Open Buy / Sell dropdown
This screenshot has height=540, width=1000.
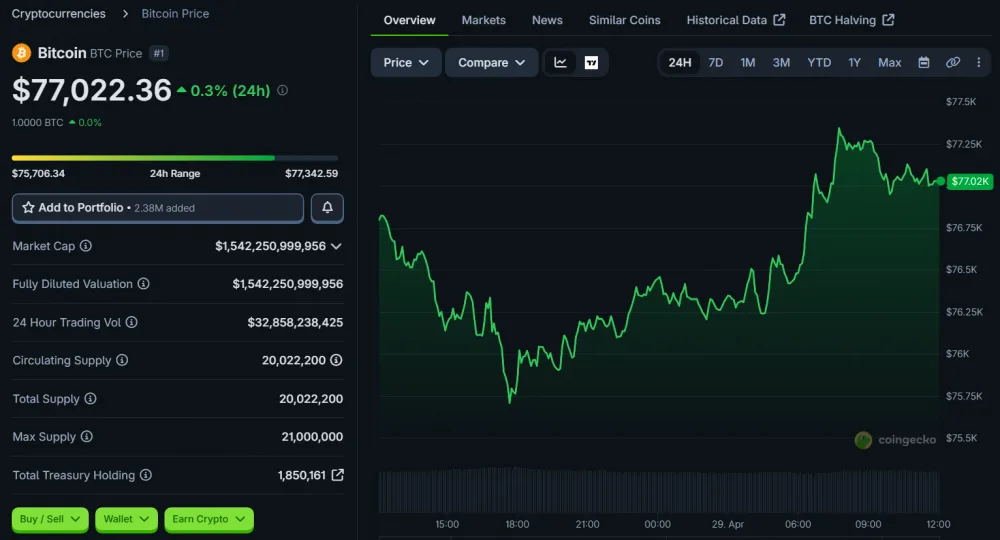(x=50, y=519)
